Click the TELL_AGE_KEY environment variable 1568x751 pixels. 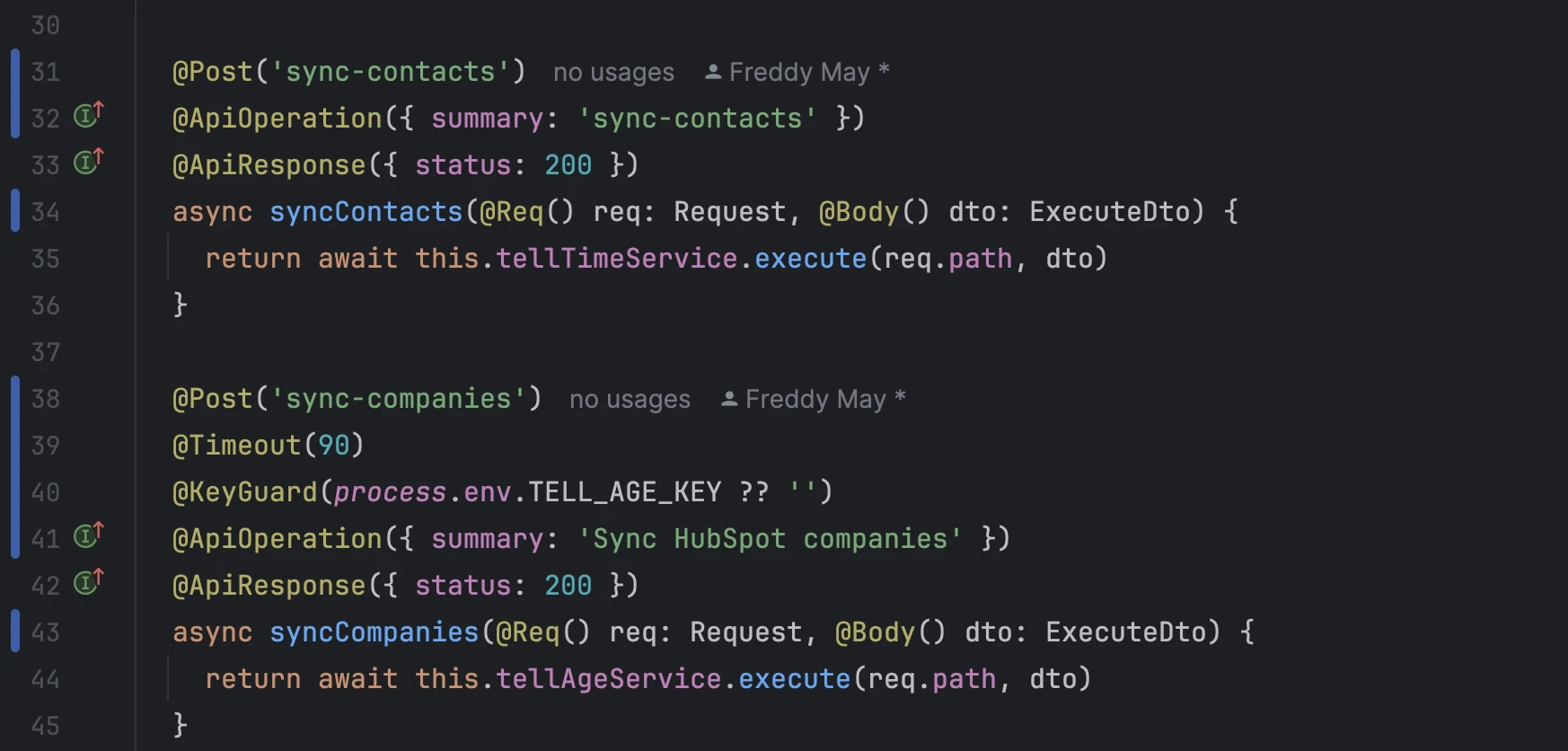[624, 492]
